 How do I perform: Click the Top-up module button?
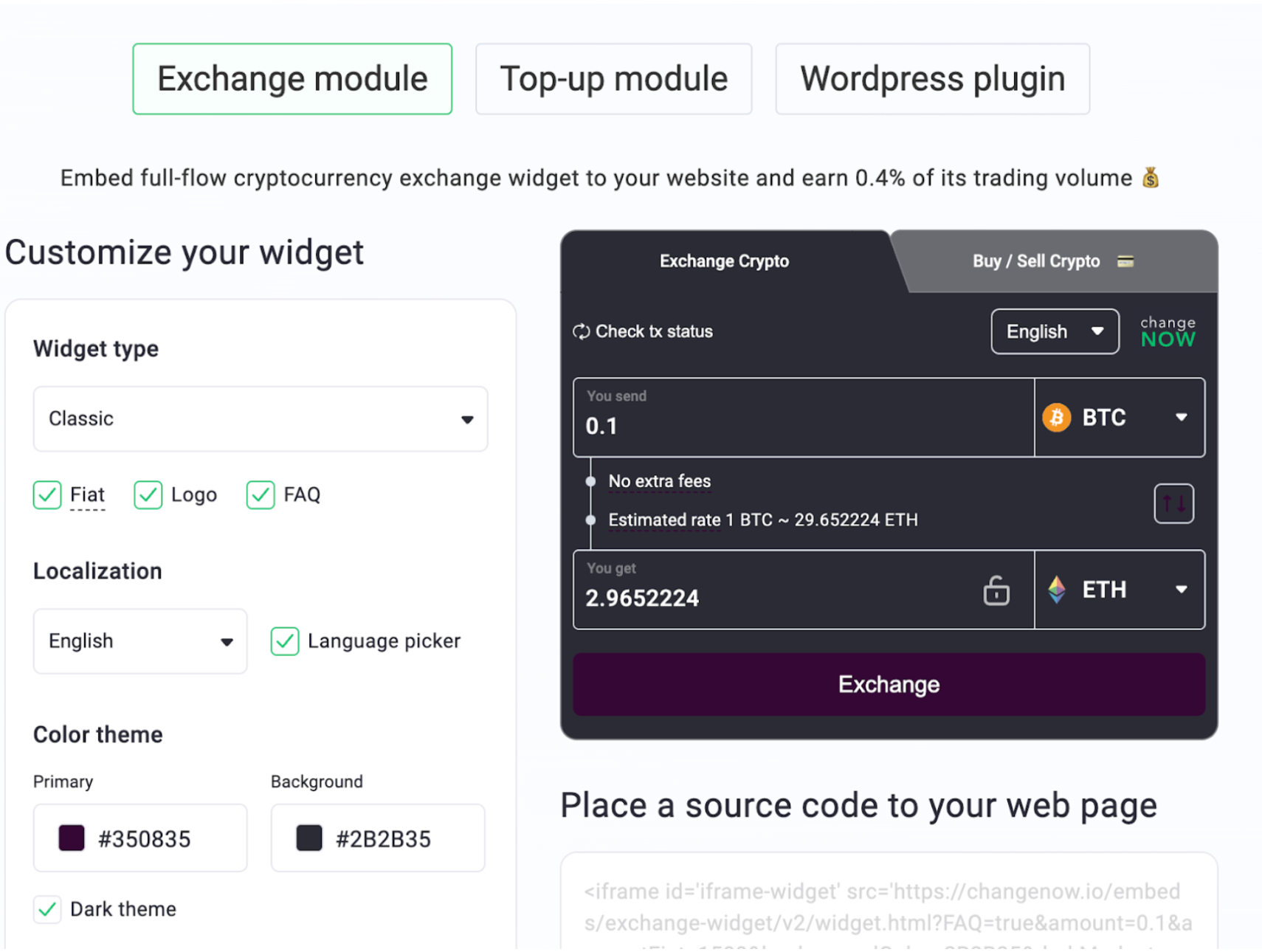[x=613, y=78]
